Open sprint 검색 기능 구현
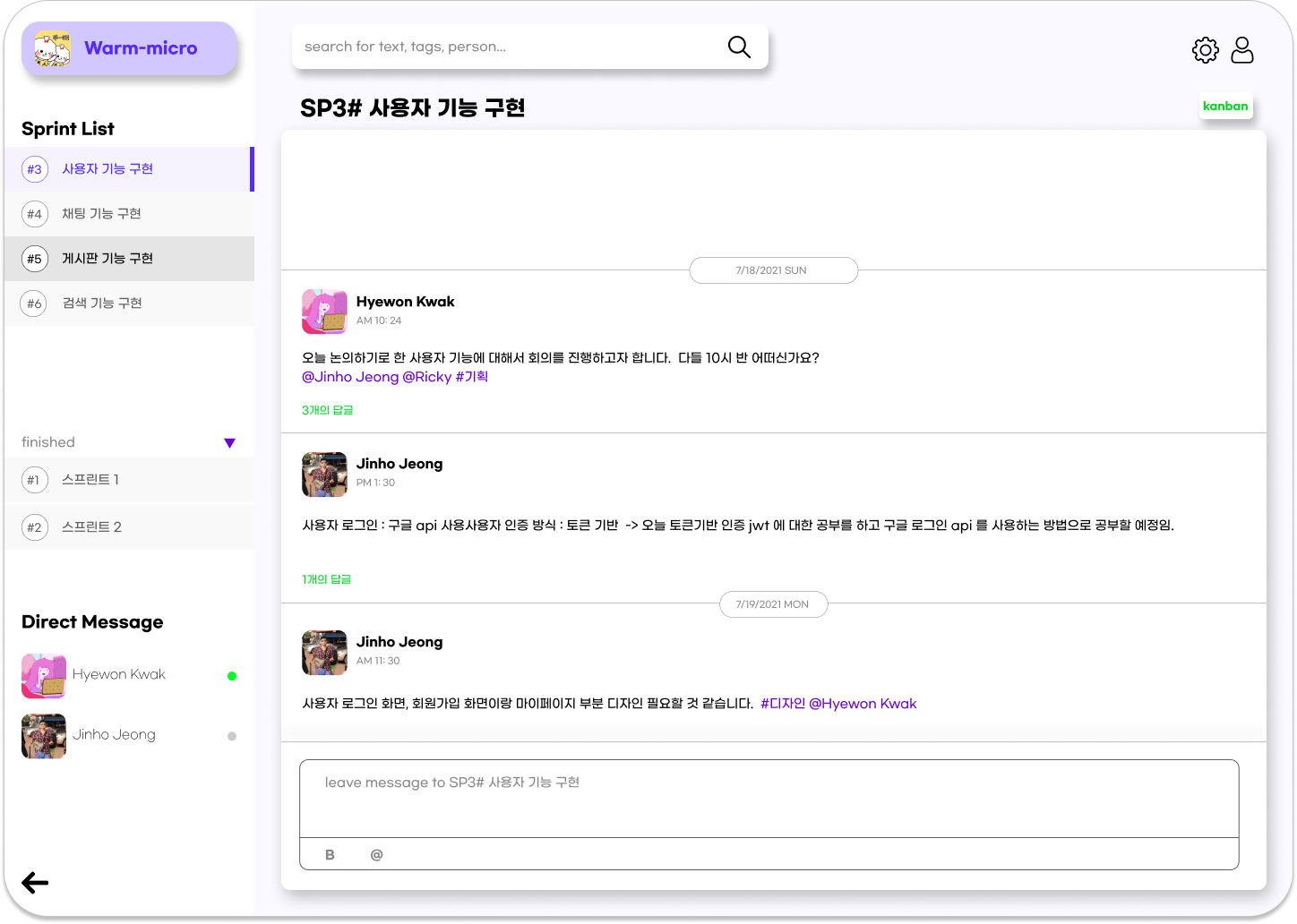1297x924 pixels. 129,304
